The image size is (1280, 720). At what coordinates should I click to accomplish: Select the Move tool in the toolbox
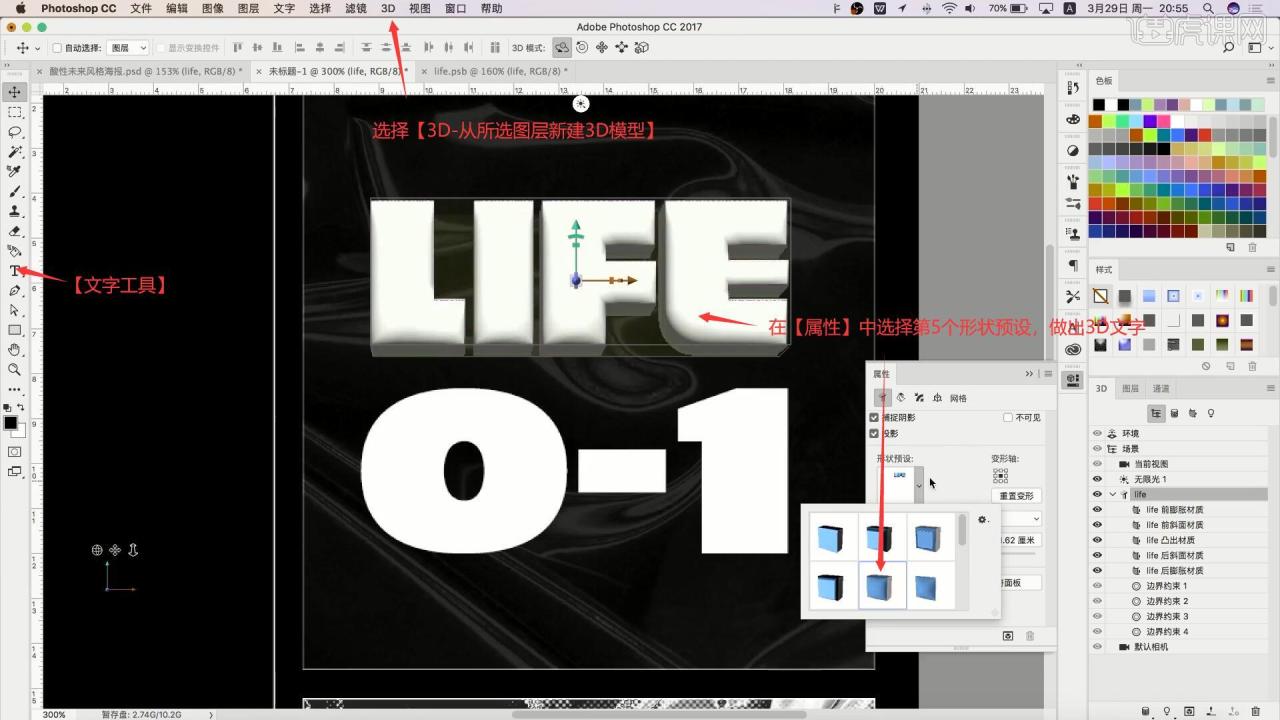(15, 92)
